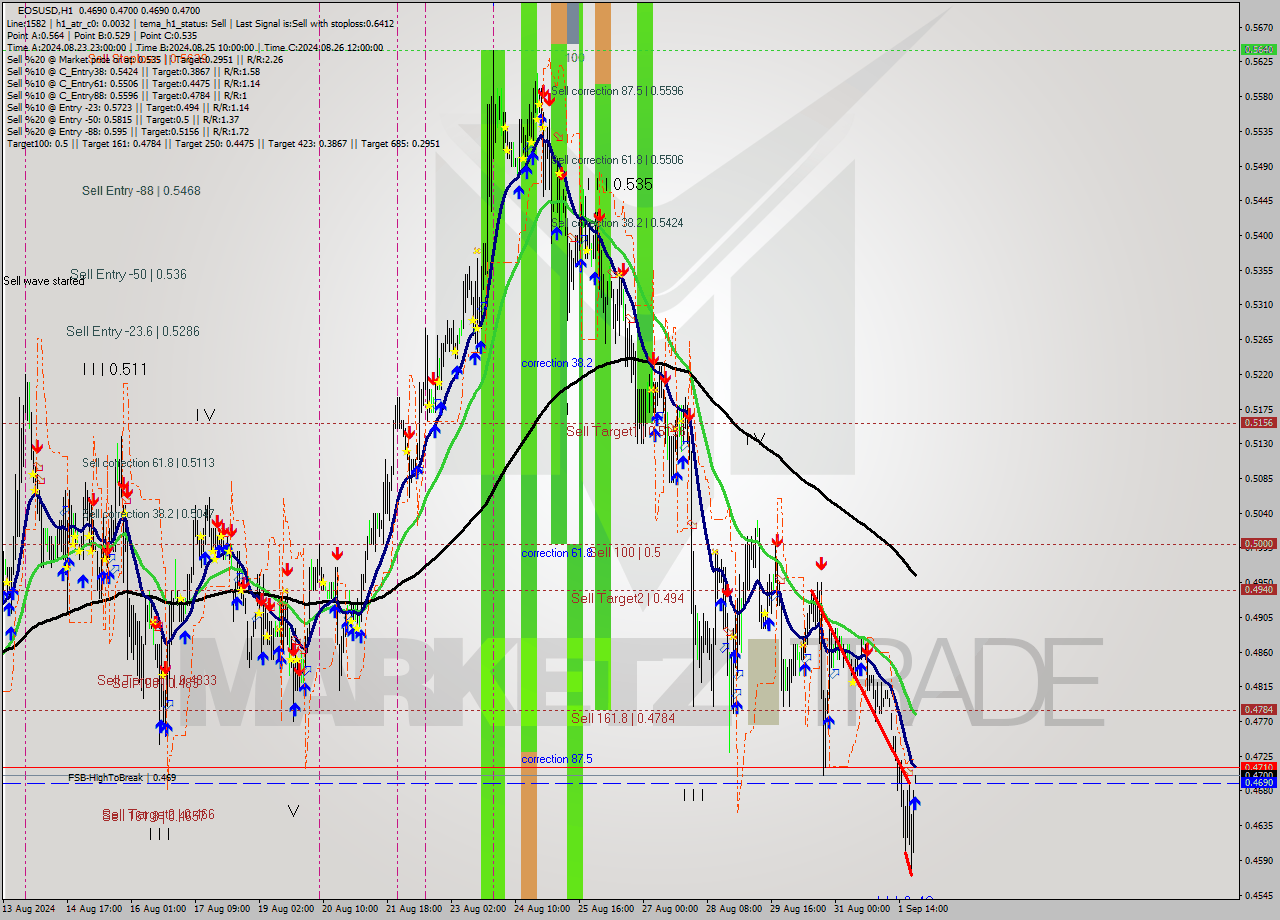Select the red 0.4784 price tag

(x=1258, y=710)
